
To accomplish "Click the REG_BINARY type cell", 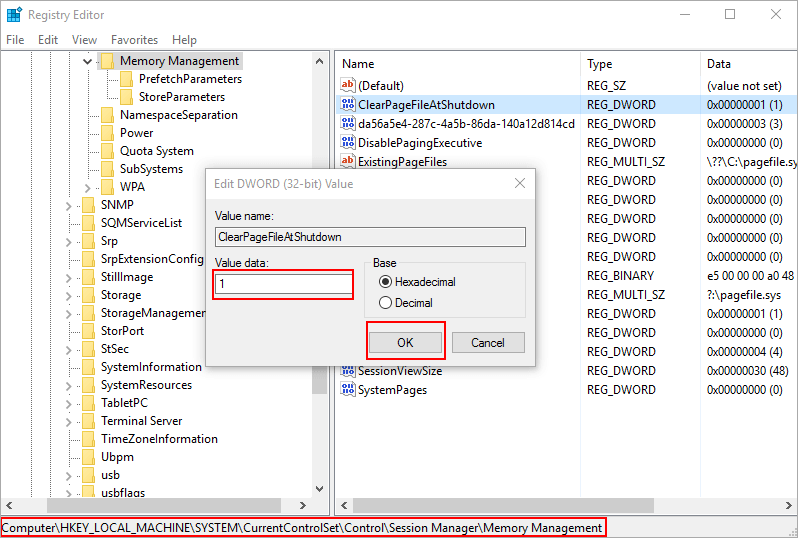I will click(620, 275).
